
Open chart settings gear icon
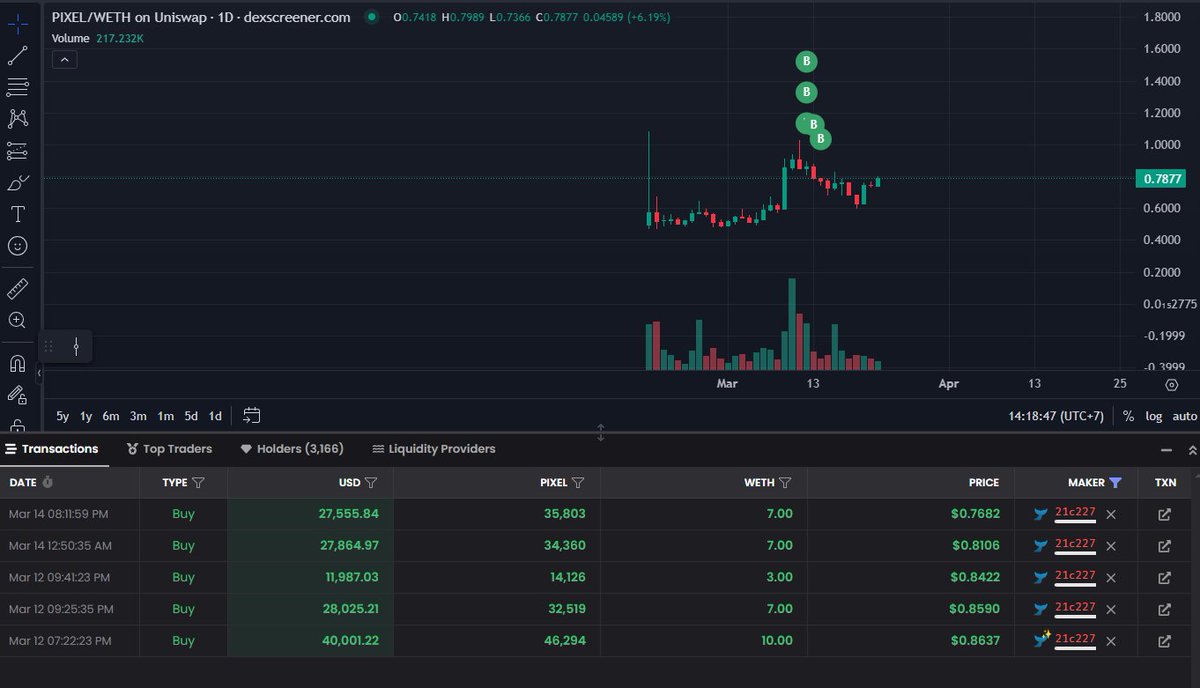click(1171, 384)
